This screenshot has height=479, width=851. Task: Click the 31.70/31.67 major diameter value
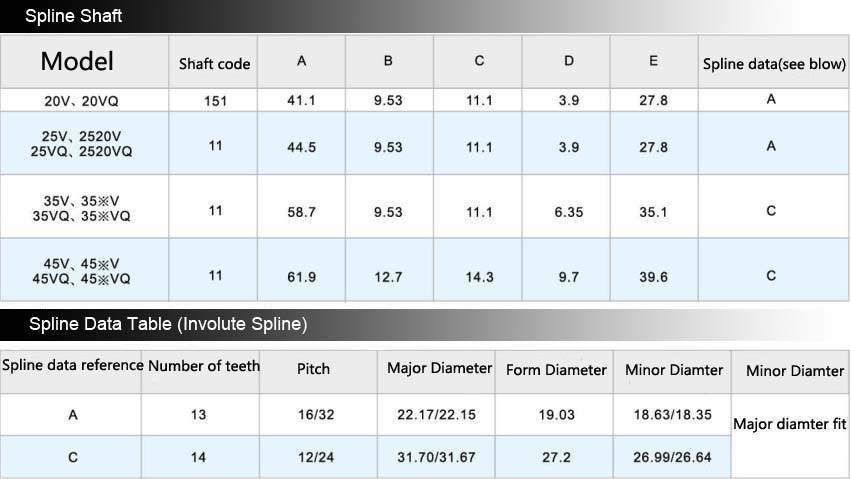point(439,457)
